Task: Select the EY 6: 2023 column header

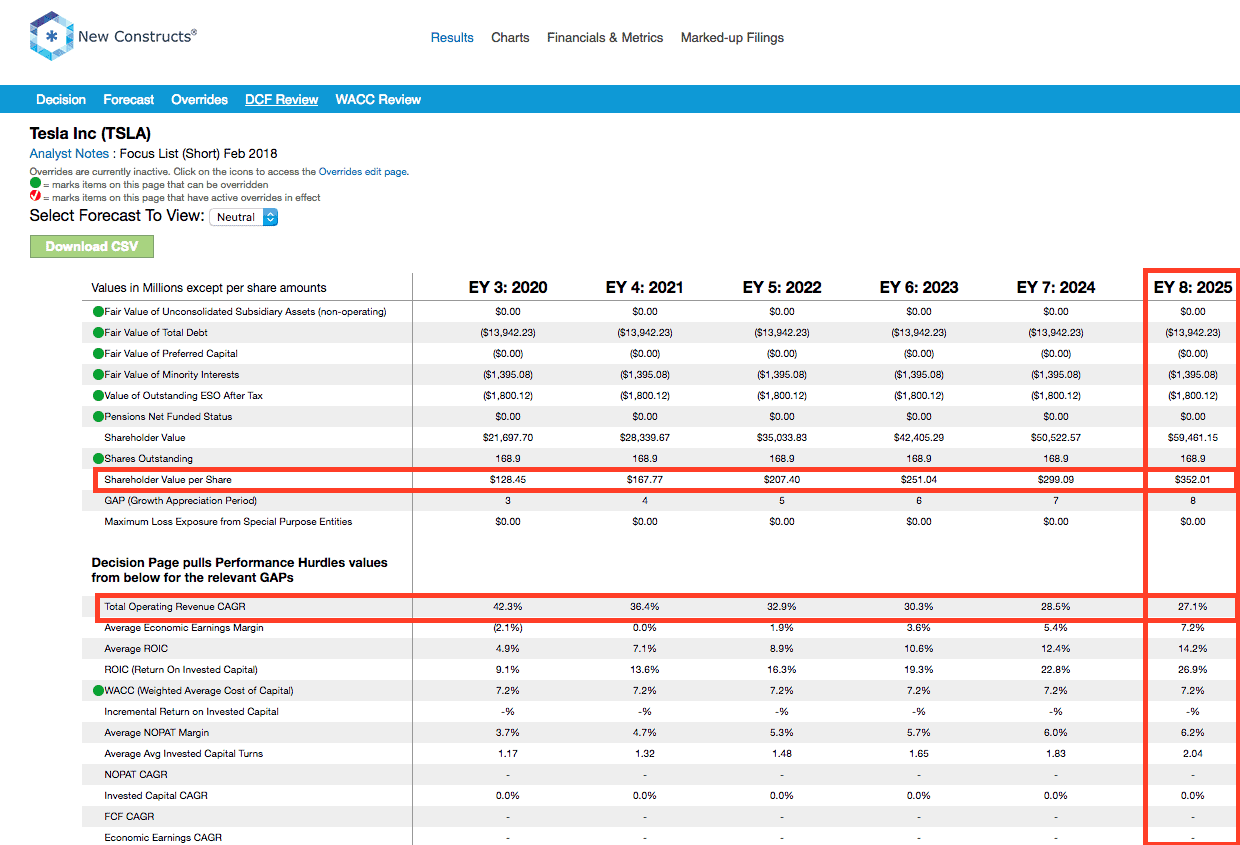Action: (919, 287)
